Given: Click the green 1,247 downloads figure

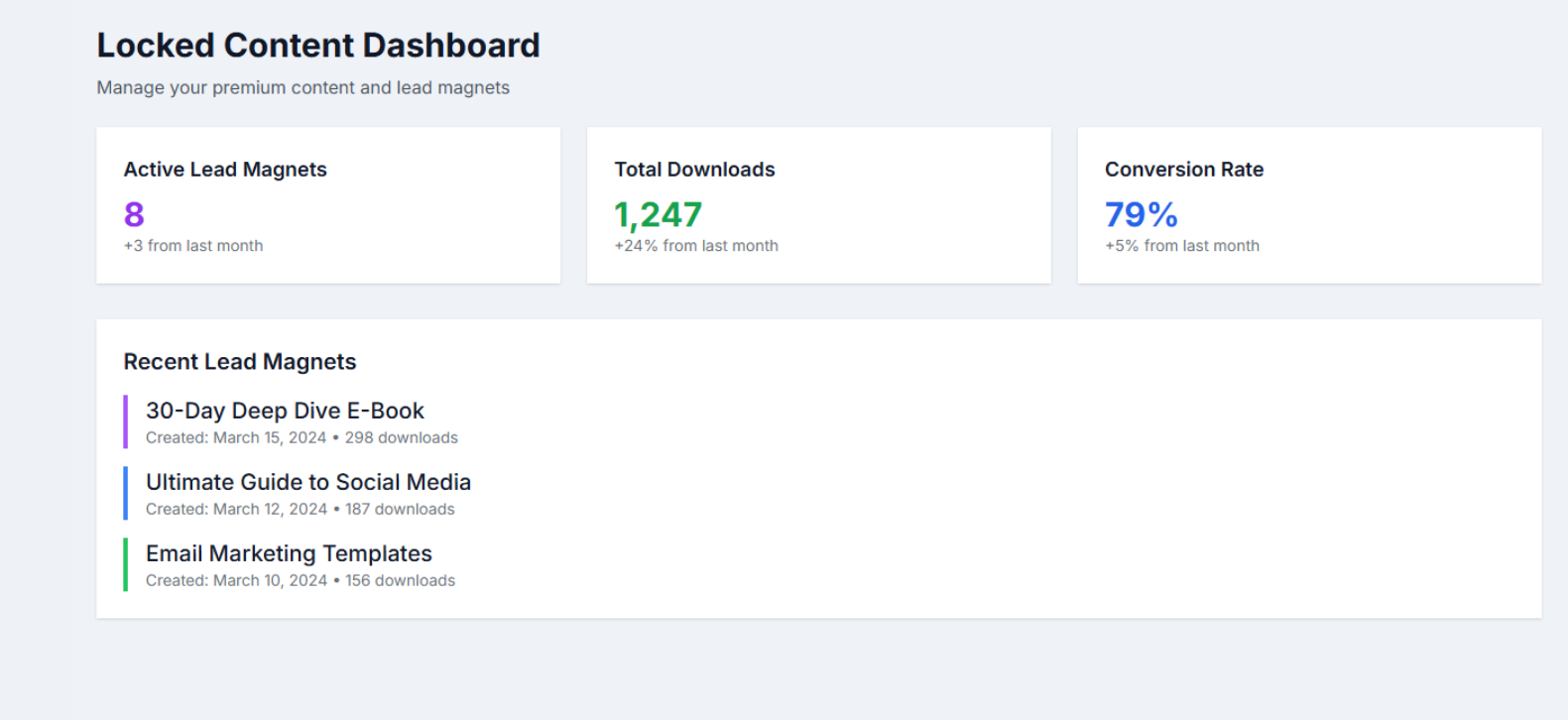Looking at the screenshot, I should (658, 214).
